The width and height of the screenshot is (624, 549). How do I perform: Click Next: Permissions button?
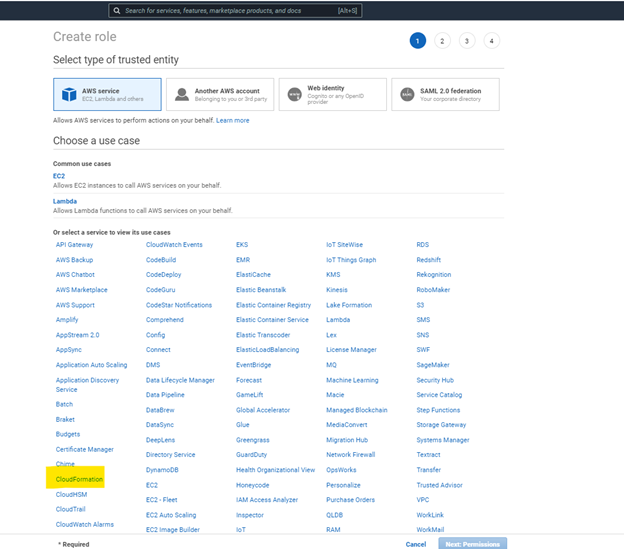click(473, 543)
